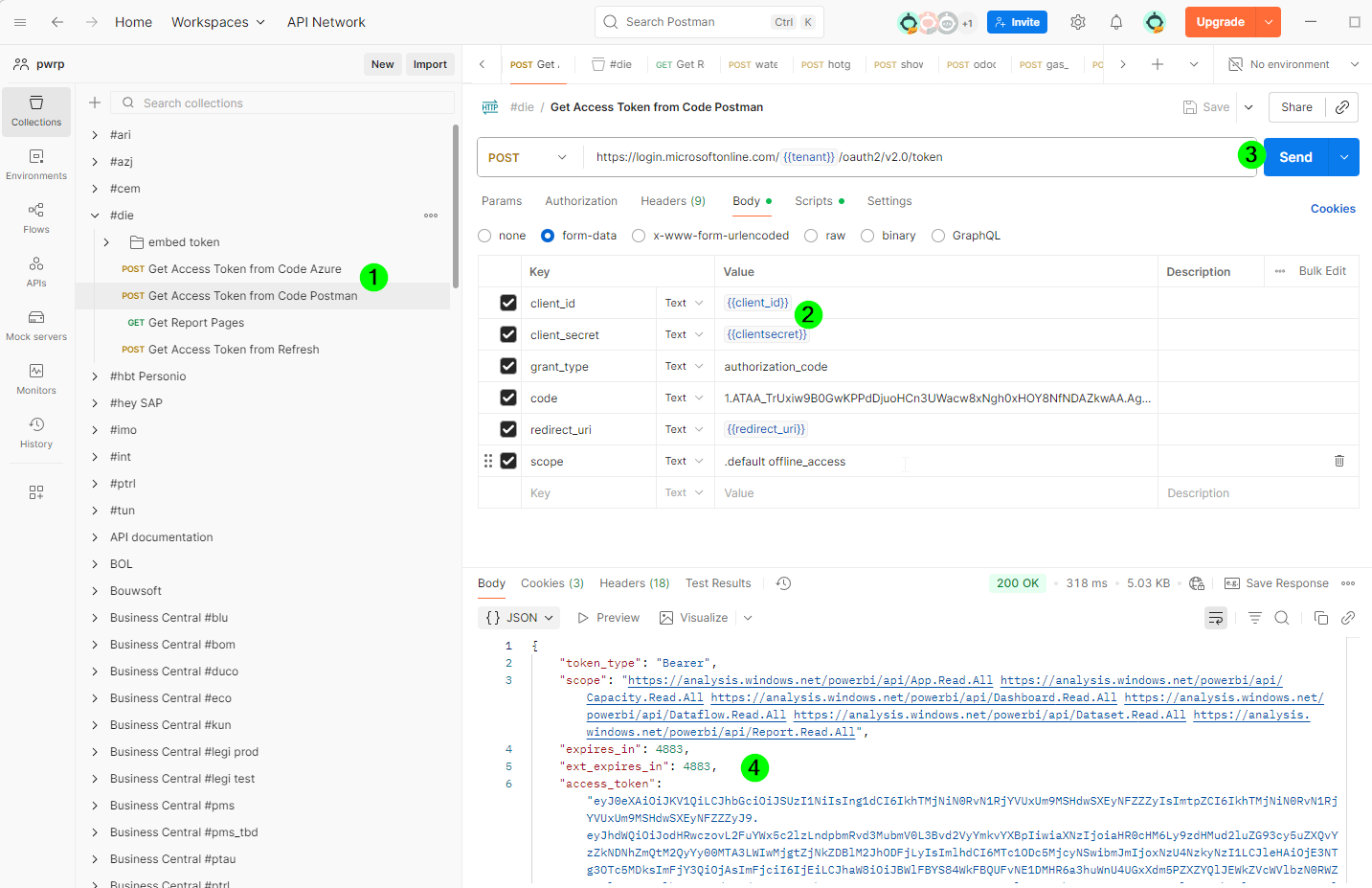Open the Save options dropdown arrow
The image size is (1372, 888).
click(1248, 107)
